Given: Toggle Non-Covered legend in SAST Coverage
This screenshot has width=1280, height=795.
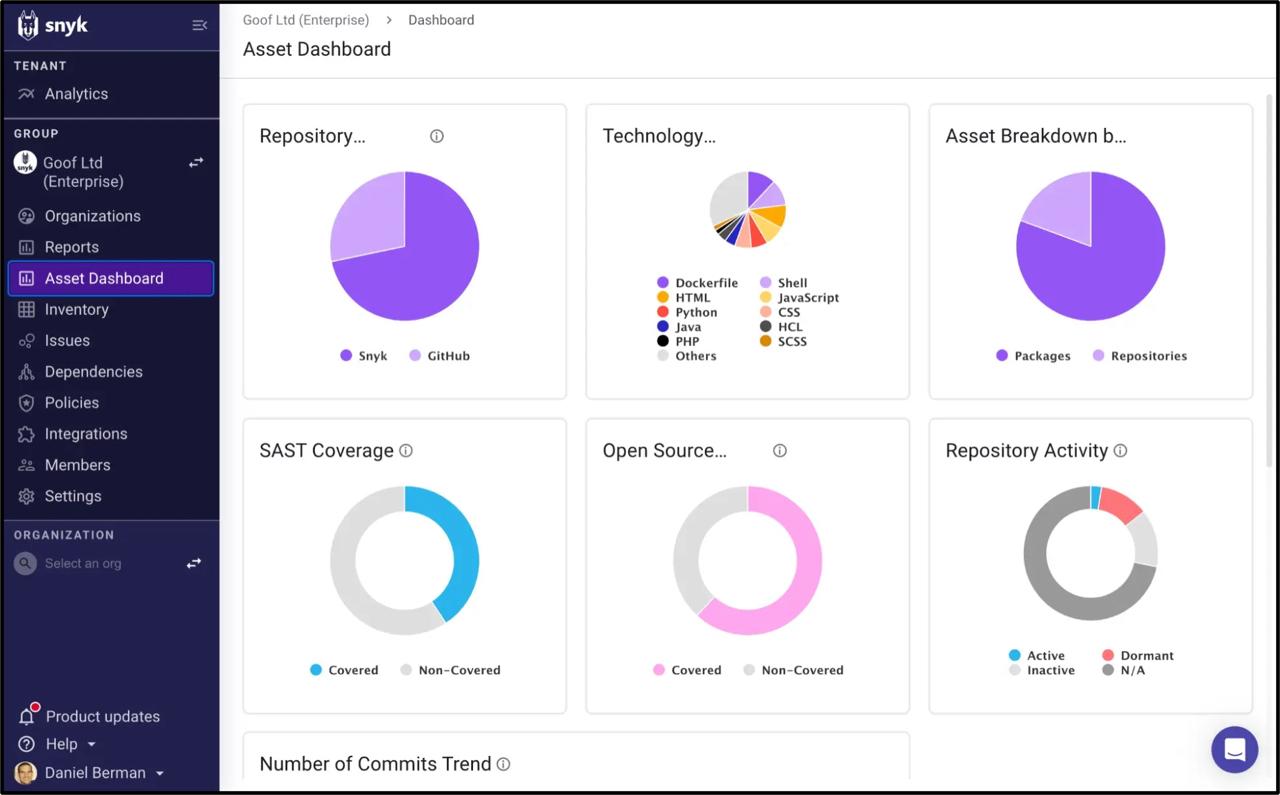Looking at the screenshot, I should 451,670.
